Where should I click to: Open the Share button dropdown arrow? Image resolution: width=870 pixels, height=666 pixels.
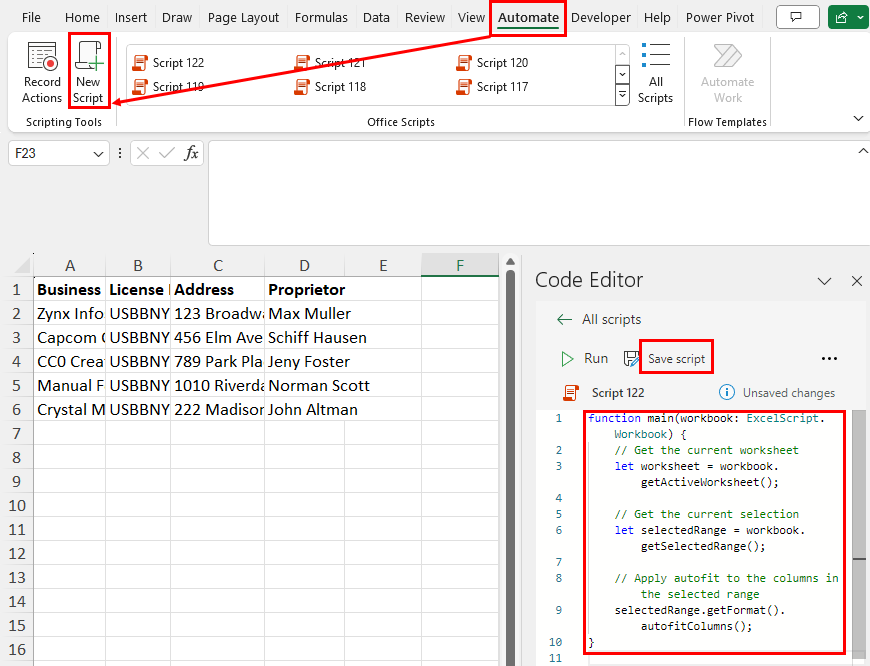click(x=861, y=17)
